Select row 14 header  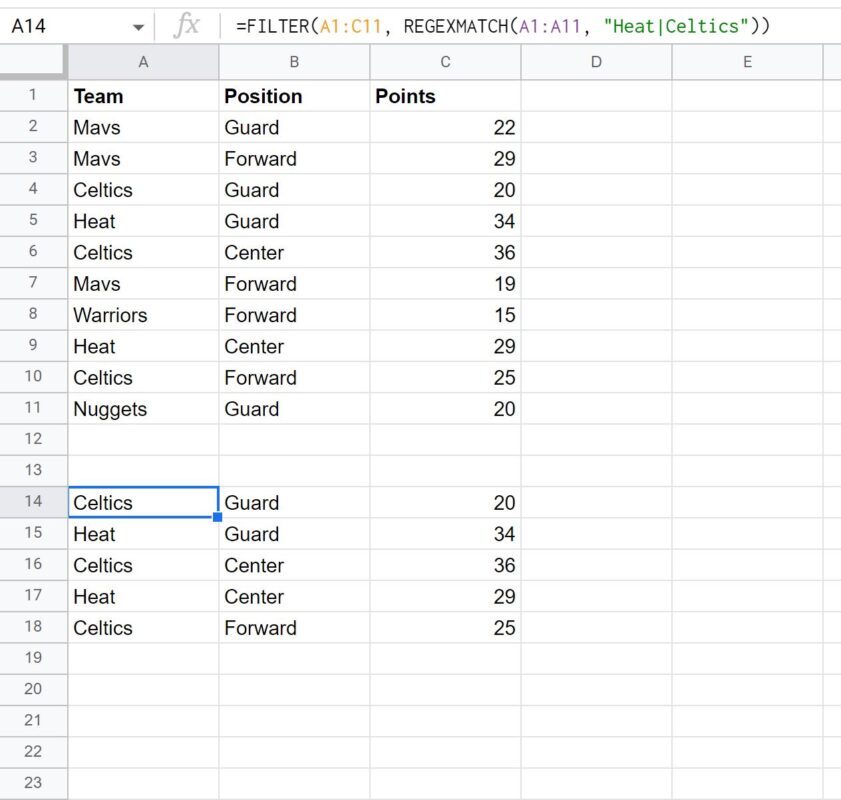point(33,502)
